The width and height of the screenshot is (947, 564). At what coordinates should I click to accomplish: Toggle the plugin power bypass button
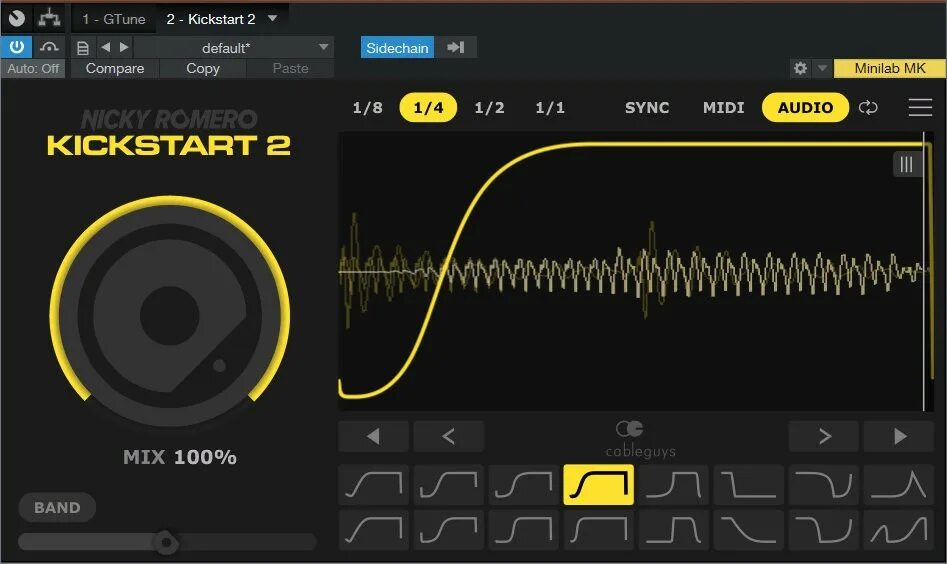(16, 47)
